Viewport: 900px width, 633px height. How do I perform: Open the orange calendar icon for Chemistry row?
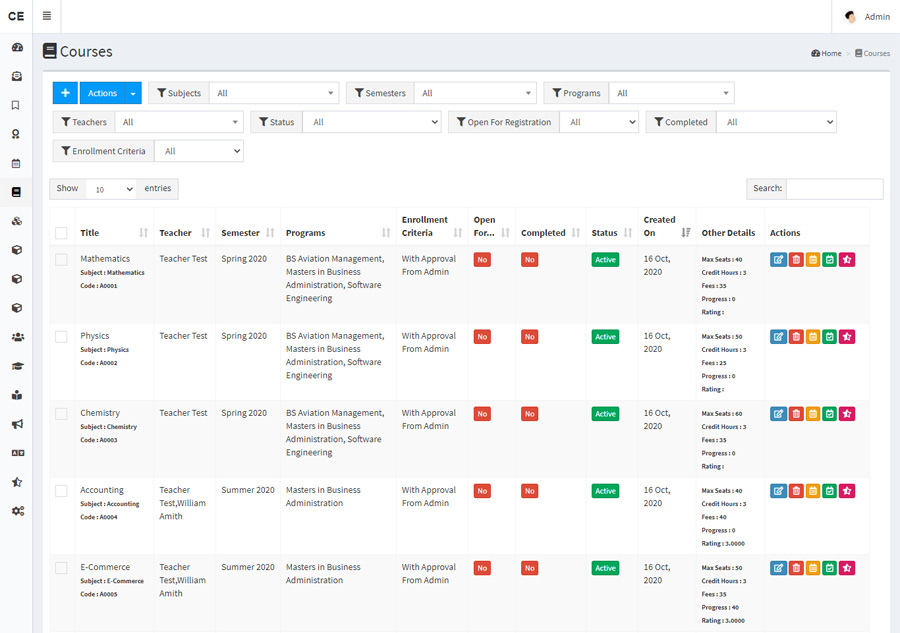[812, 413]
